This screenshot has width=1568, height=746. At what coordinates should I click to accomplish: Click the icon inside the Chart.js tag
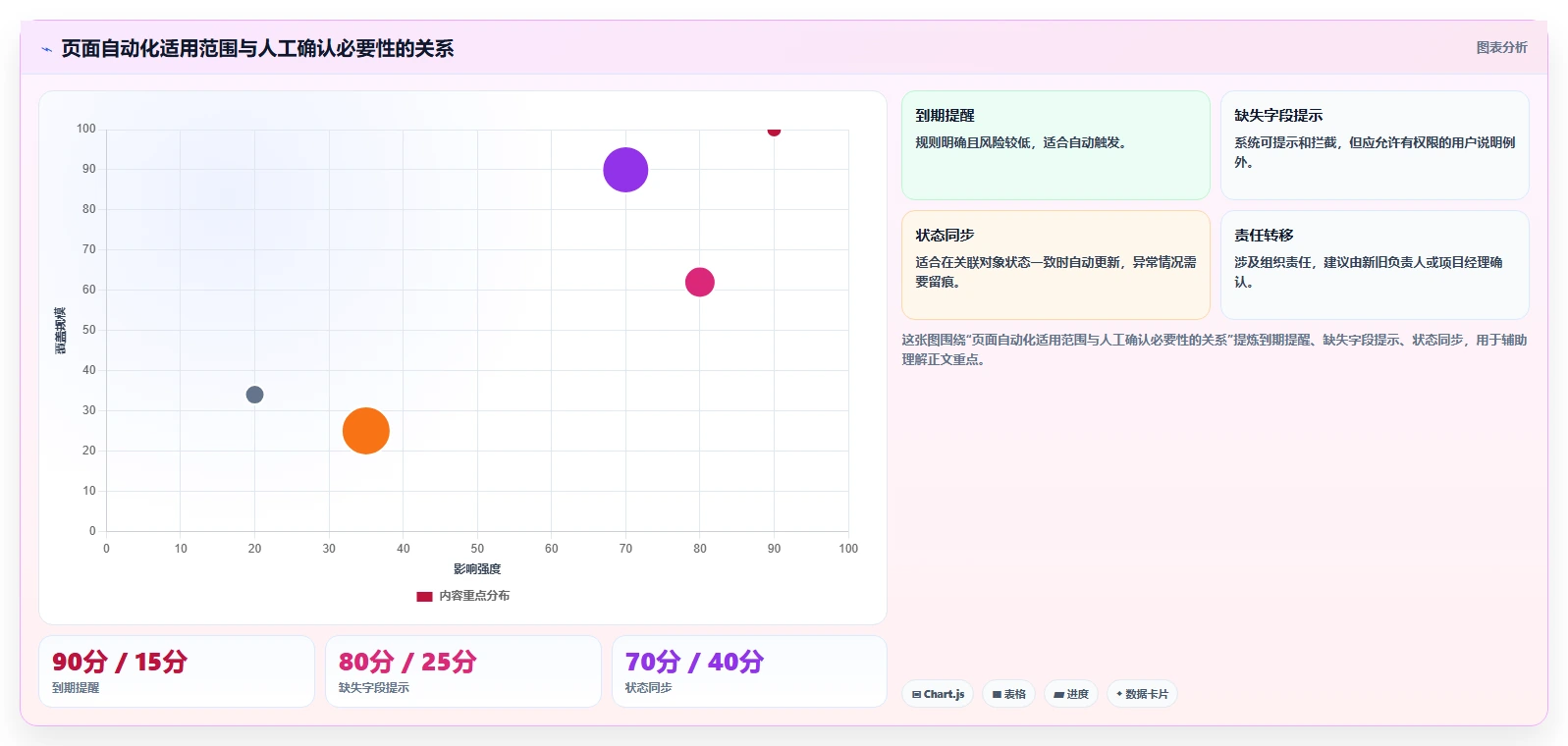pyautogui.click(x=916, y=694)
